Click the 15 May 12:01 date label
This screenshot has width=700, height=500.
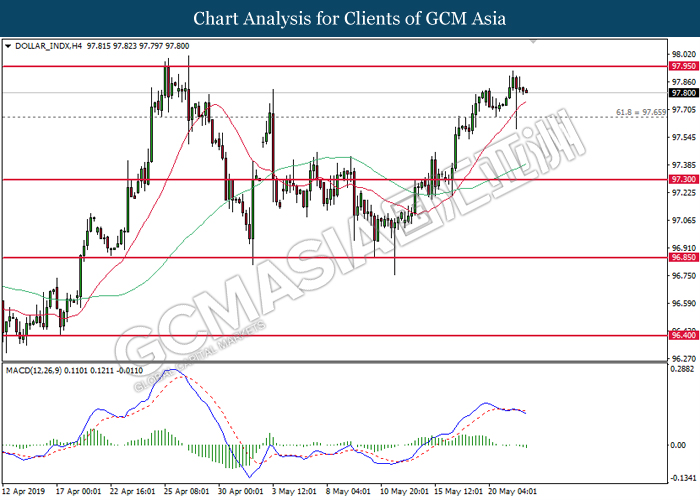click(x=458, y=492)
